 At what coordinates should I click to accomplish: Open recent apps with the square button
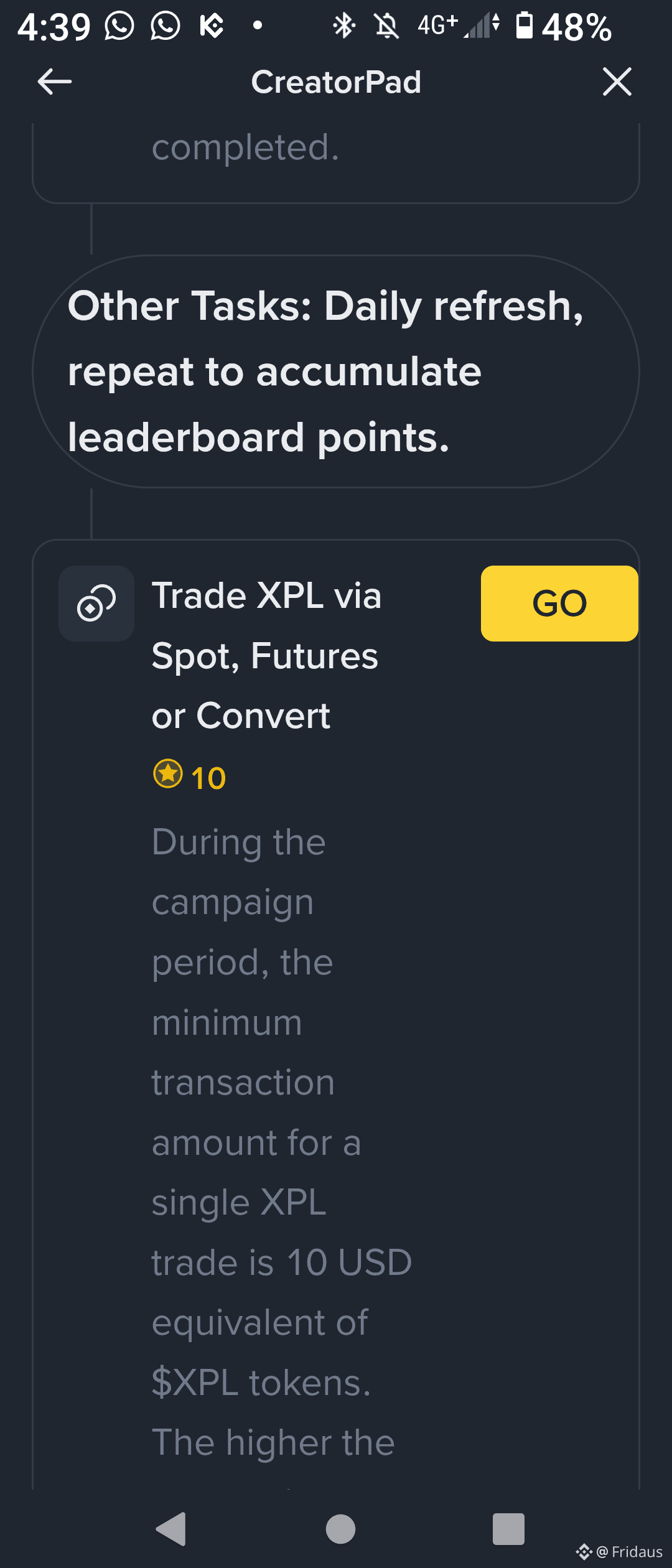[508, 1529]
